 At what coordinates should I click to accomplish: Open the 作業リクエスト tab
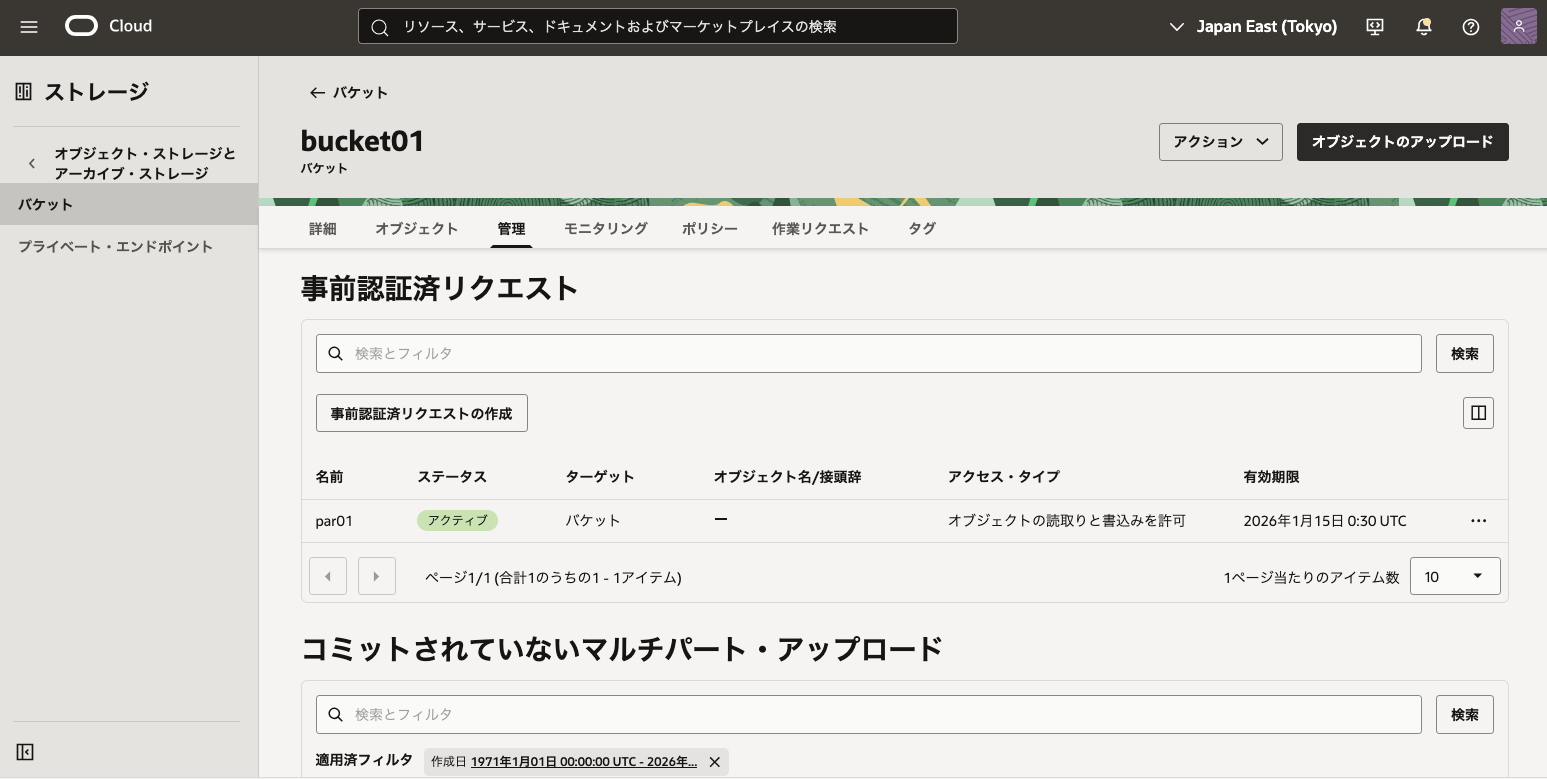point(821,228)
